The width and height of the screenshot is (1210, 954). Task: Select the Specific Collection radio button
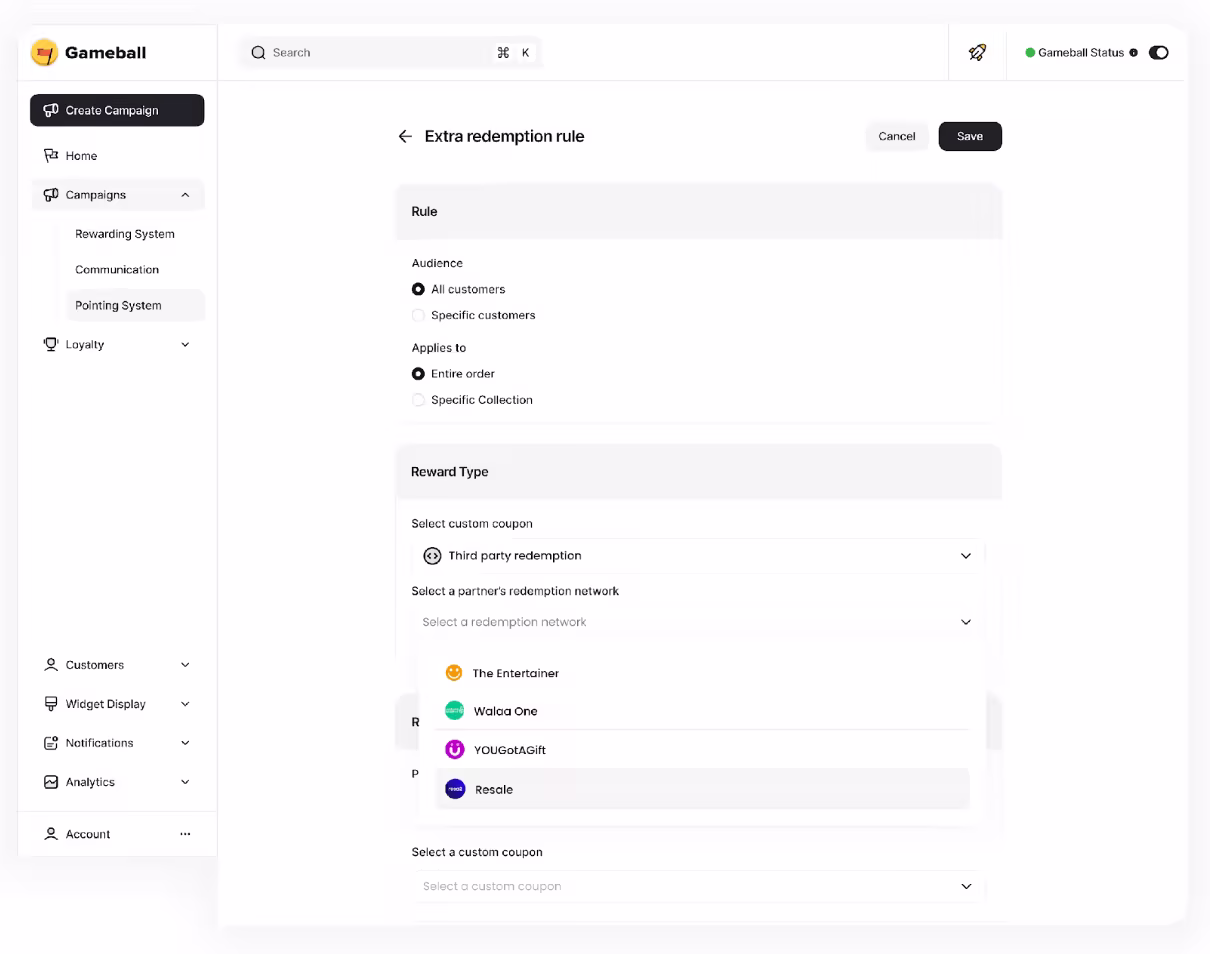point(418,399)
